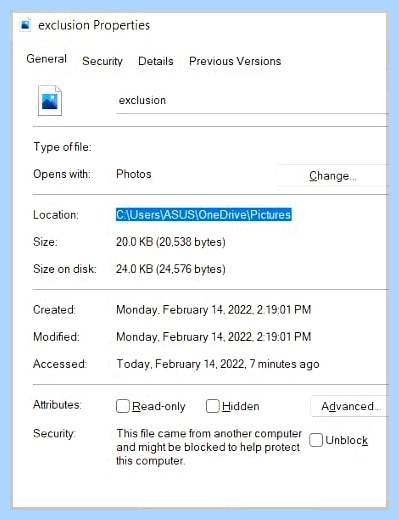Click the Attributes label
Image resolution: width=399 pixels, height=520 pixels.
pyautogui.click(x=57, y=405)
